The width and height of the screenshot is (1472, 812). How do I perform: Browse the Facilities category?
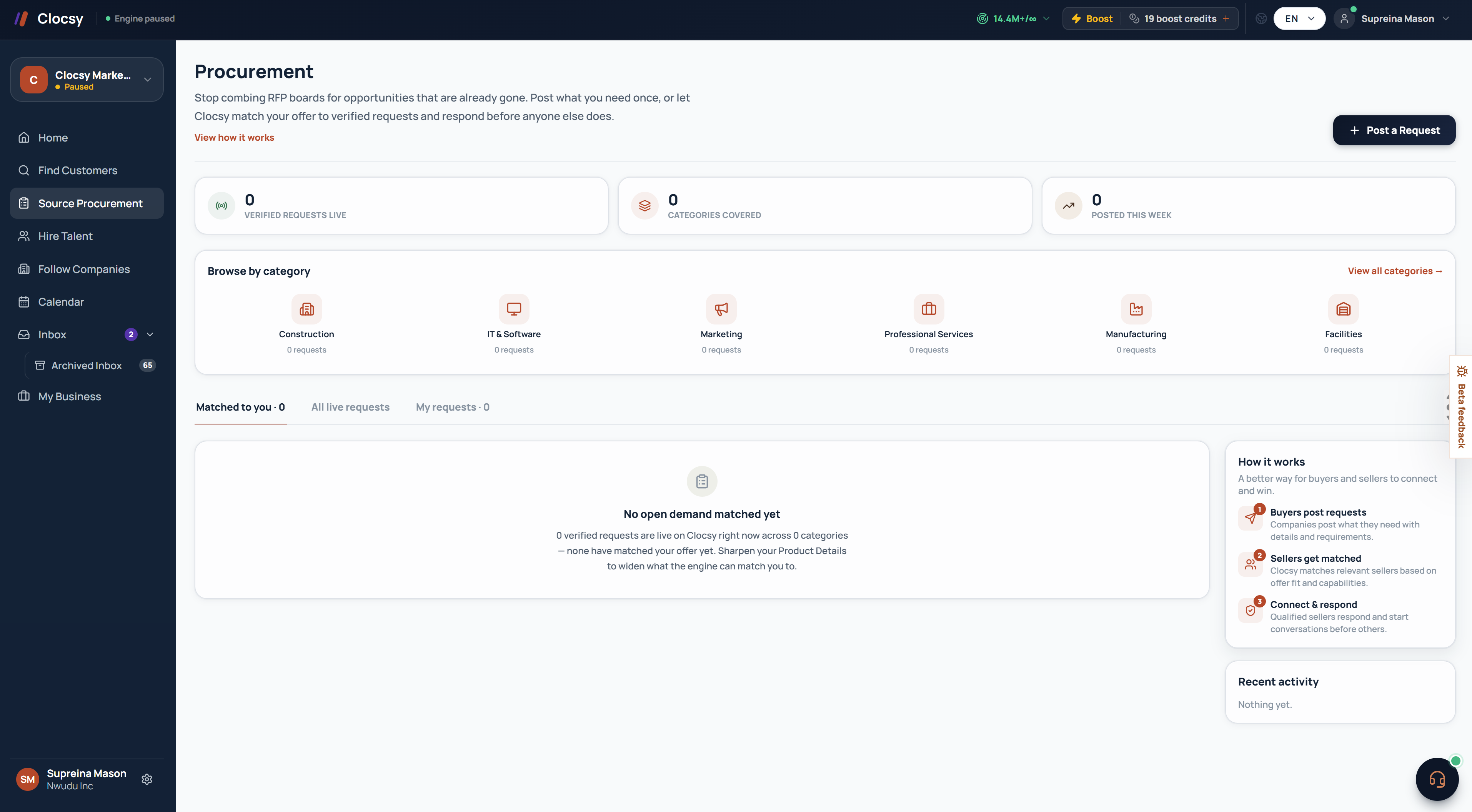point(1344,324)
